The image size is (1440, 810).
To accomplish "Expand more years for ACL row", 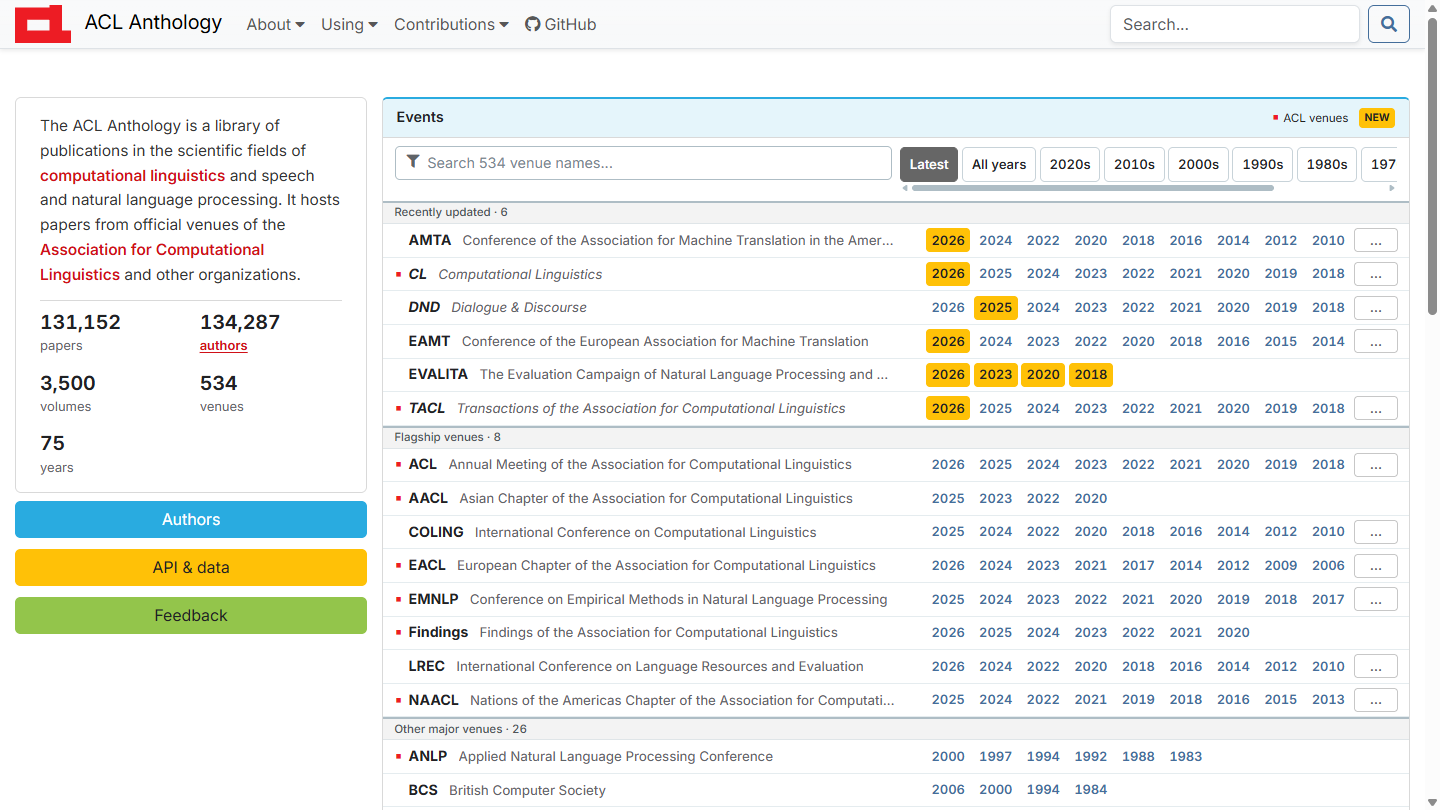I will point(1375,464).
